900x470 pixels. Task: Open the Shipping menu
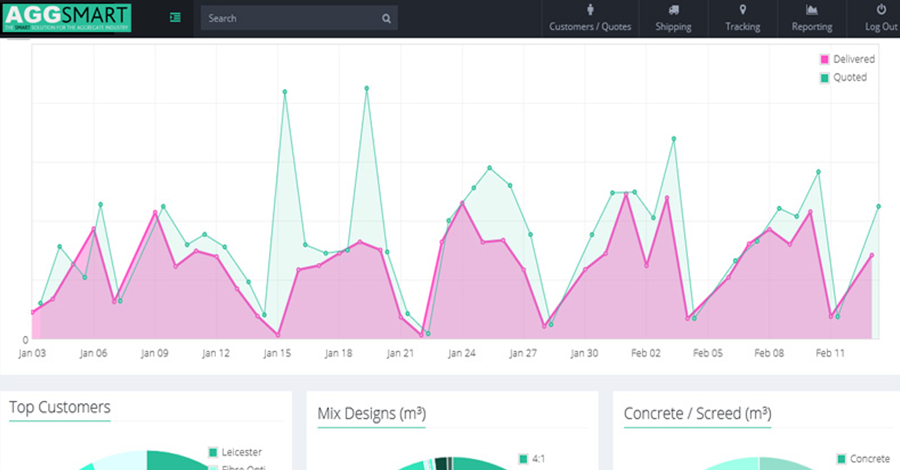click(x=673, y=18)
